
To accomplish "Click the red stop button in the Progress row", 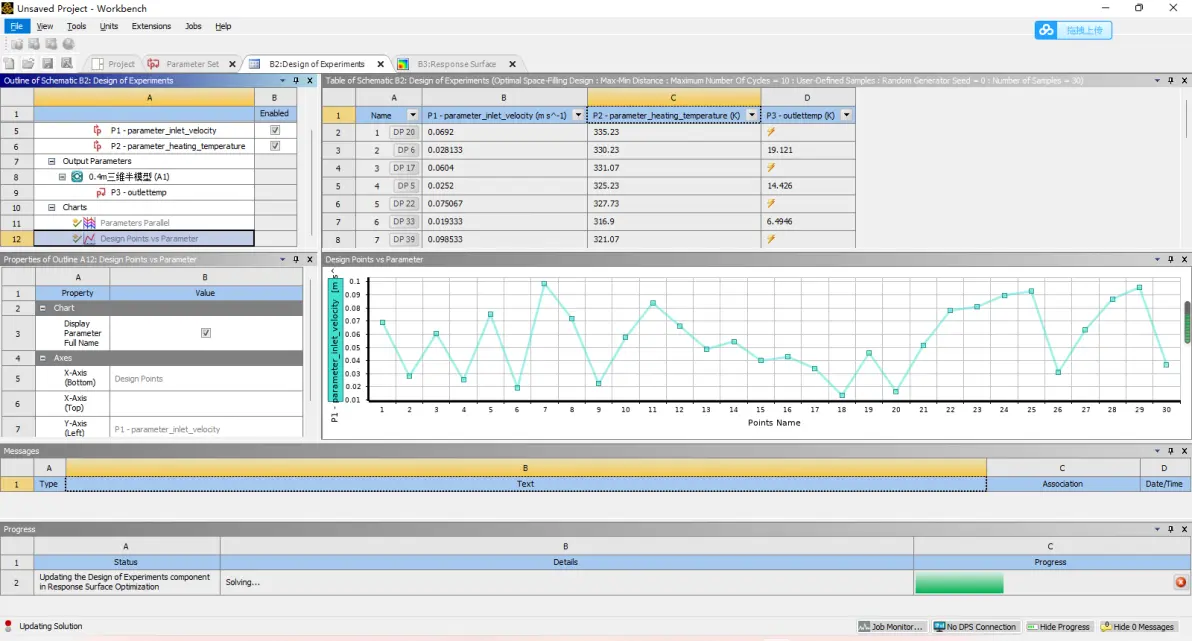I will pos(1180,582).
